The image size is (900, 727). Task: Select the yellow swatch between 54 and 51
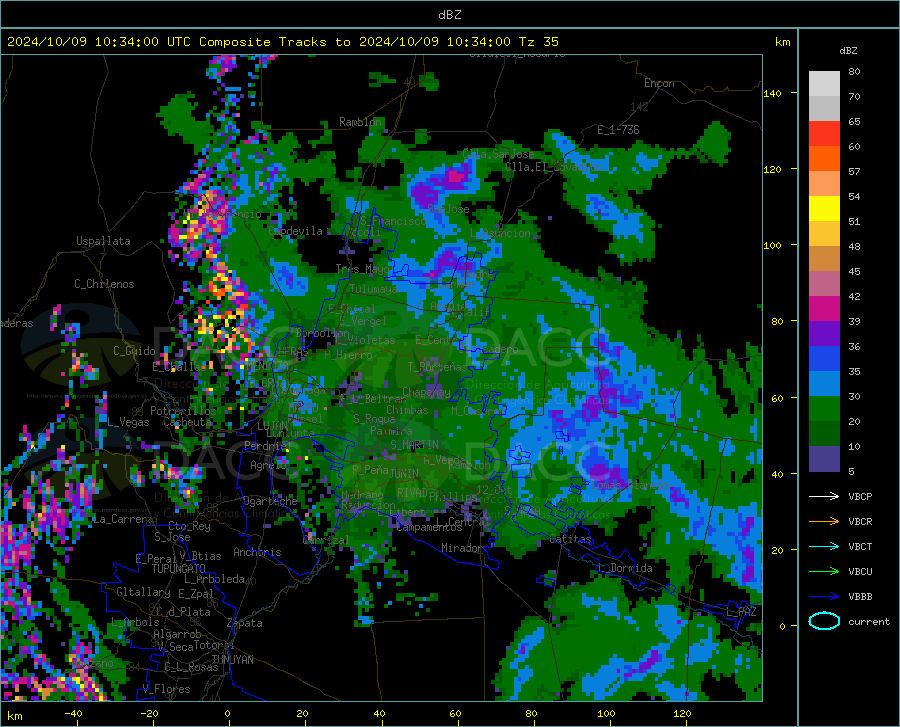click(824, 209)
